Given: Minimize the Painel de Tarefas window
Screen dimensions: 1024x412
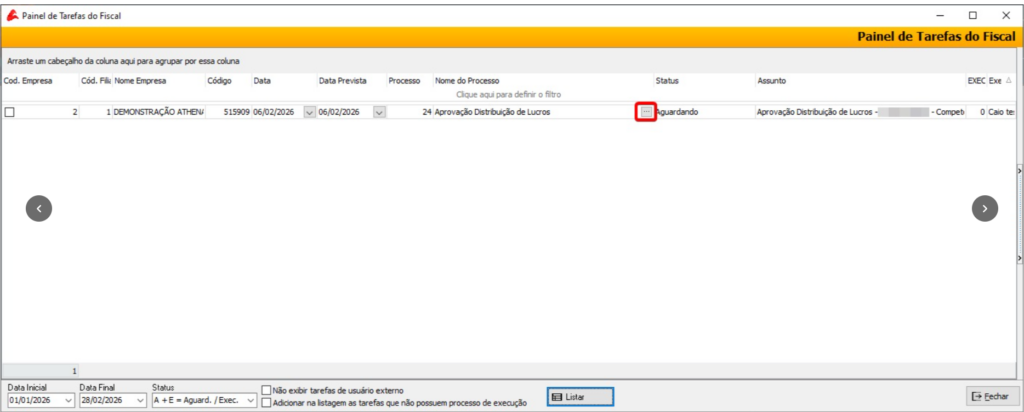Looking at the screenshot, I should click(939, 16).
